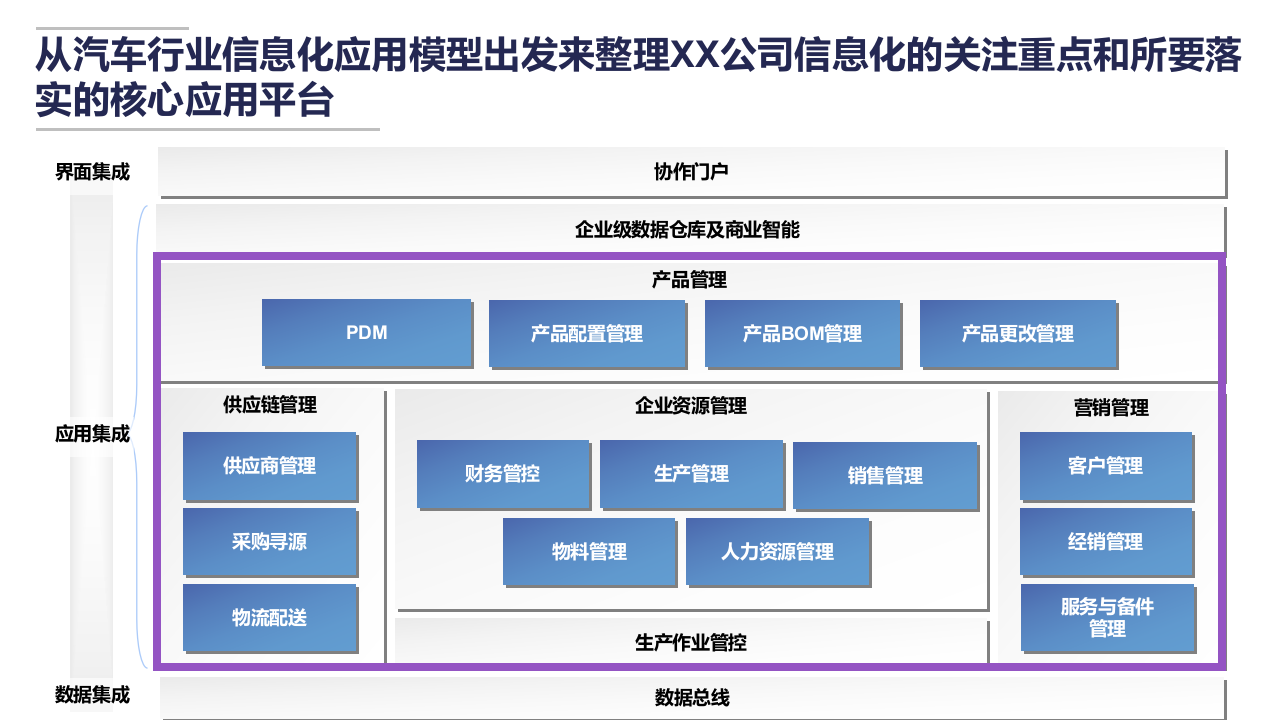Select the 企业级数据仓库及商业智能 bar

690,227
